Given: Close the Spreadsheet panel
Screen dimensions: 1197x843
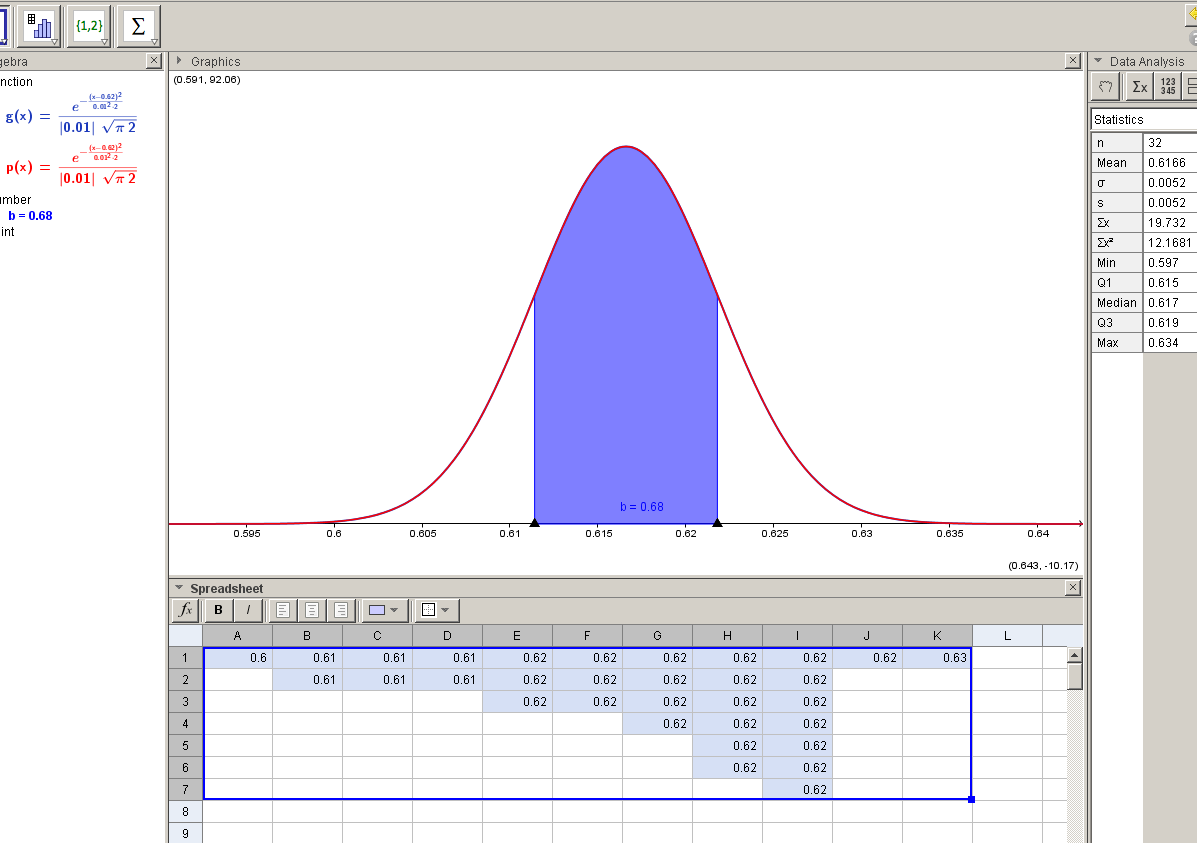Looking at the screenshot, I should pos(1073,587).
